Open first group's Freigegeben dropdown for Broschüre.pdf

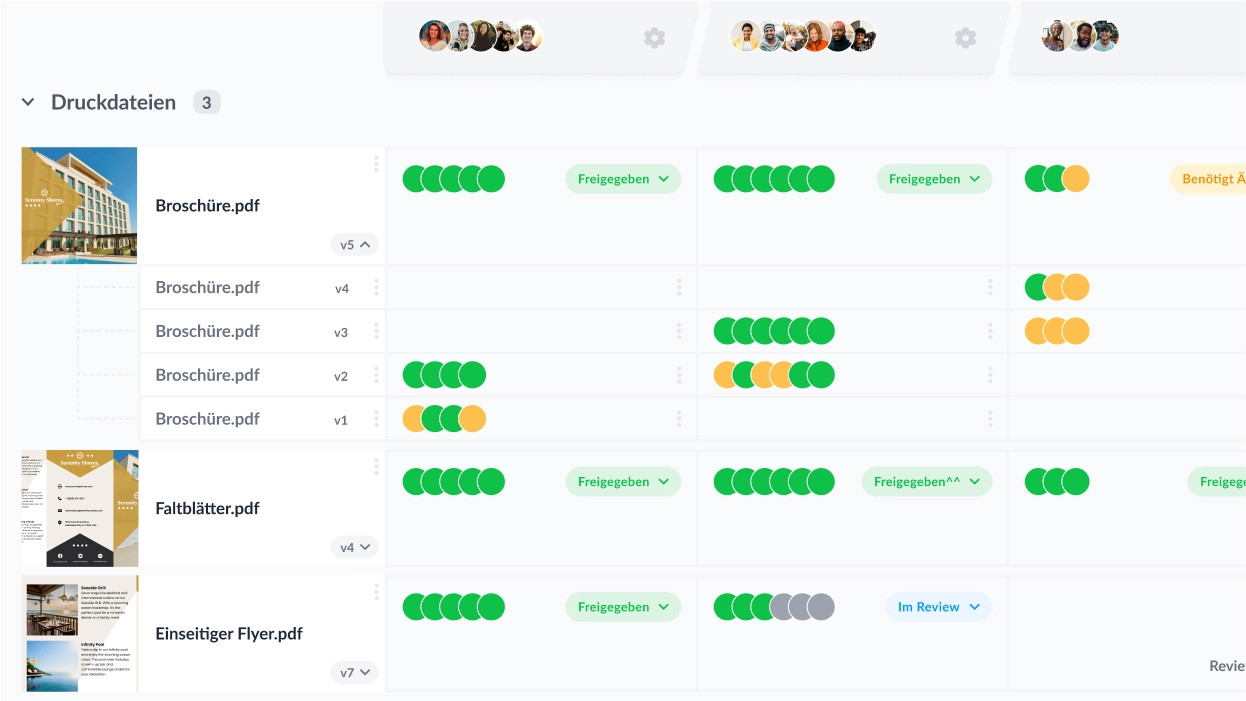point(623,180)
